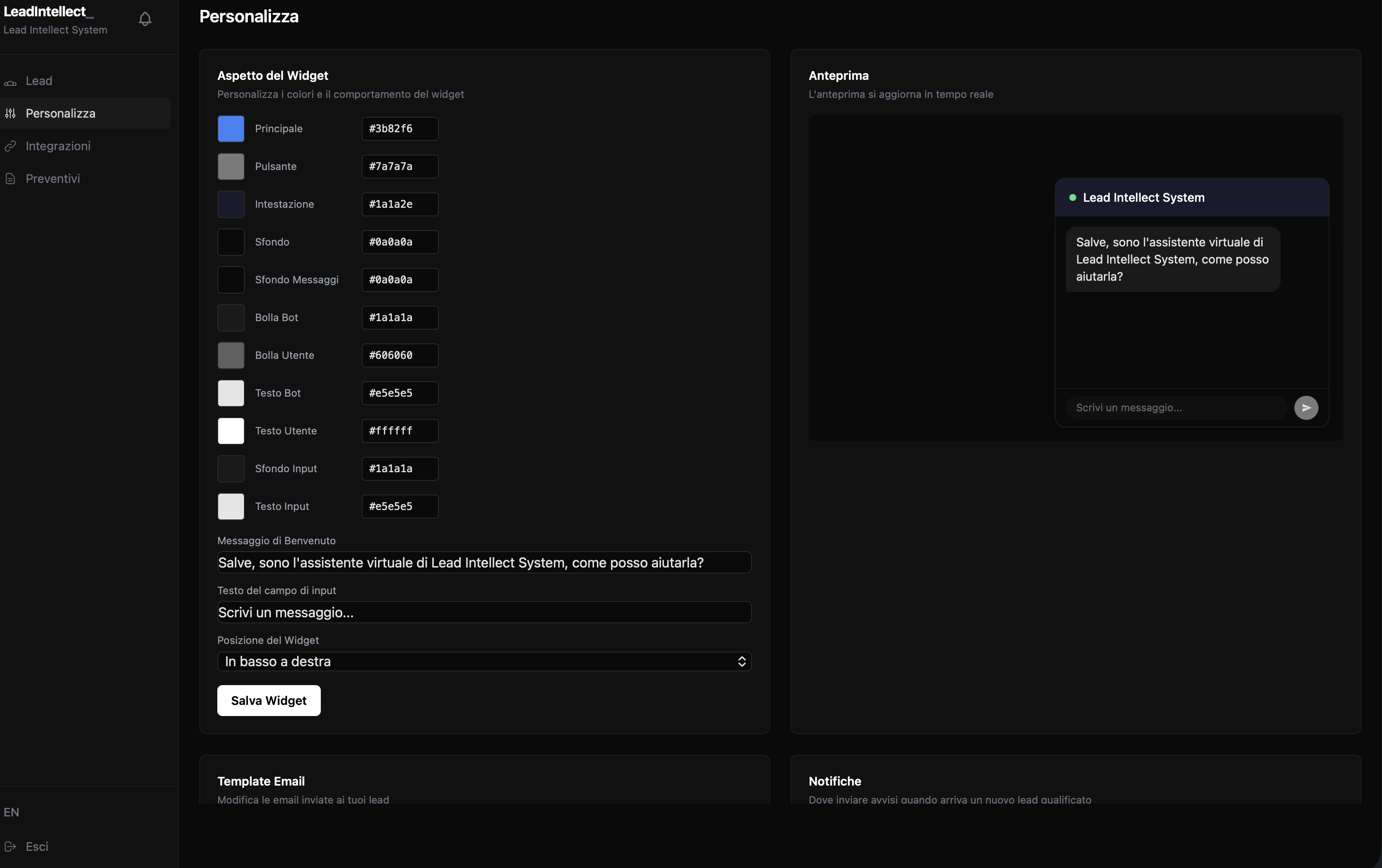Edit the Sfondo Messaggi hex code field
Screen dimensions: 1382x868
399,280
